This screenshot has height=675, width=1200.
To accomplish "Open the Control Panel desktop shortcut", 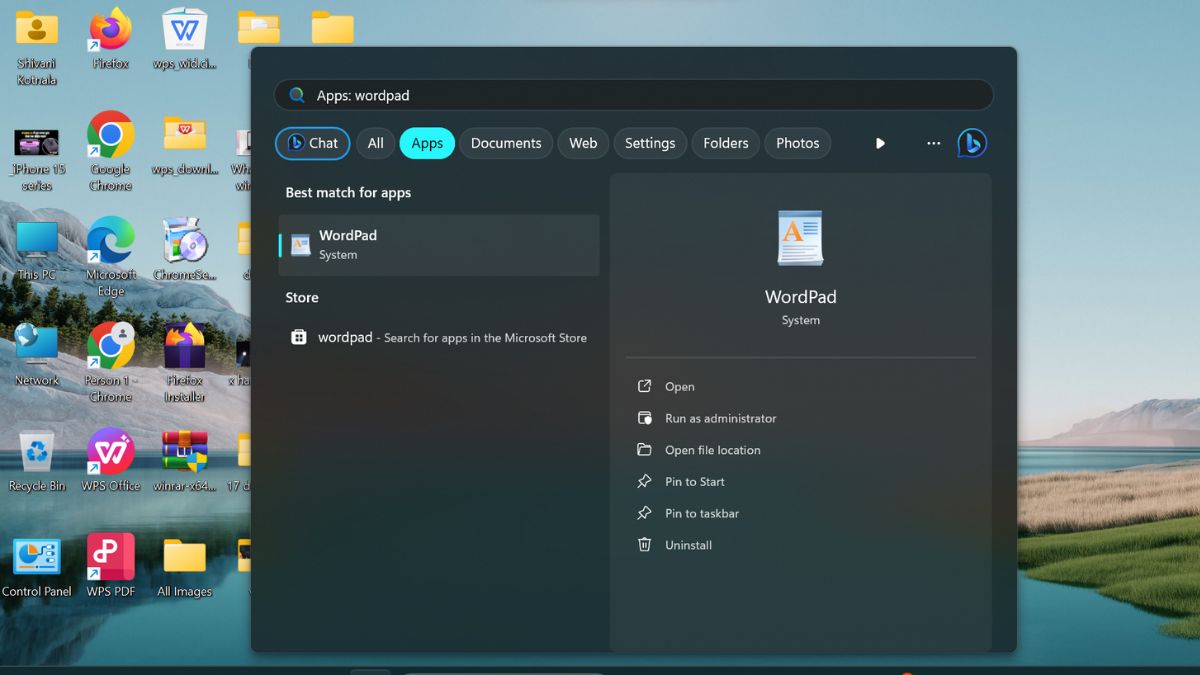I will point(37,559).
